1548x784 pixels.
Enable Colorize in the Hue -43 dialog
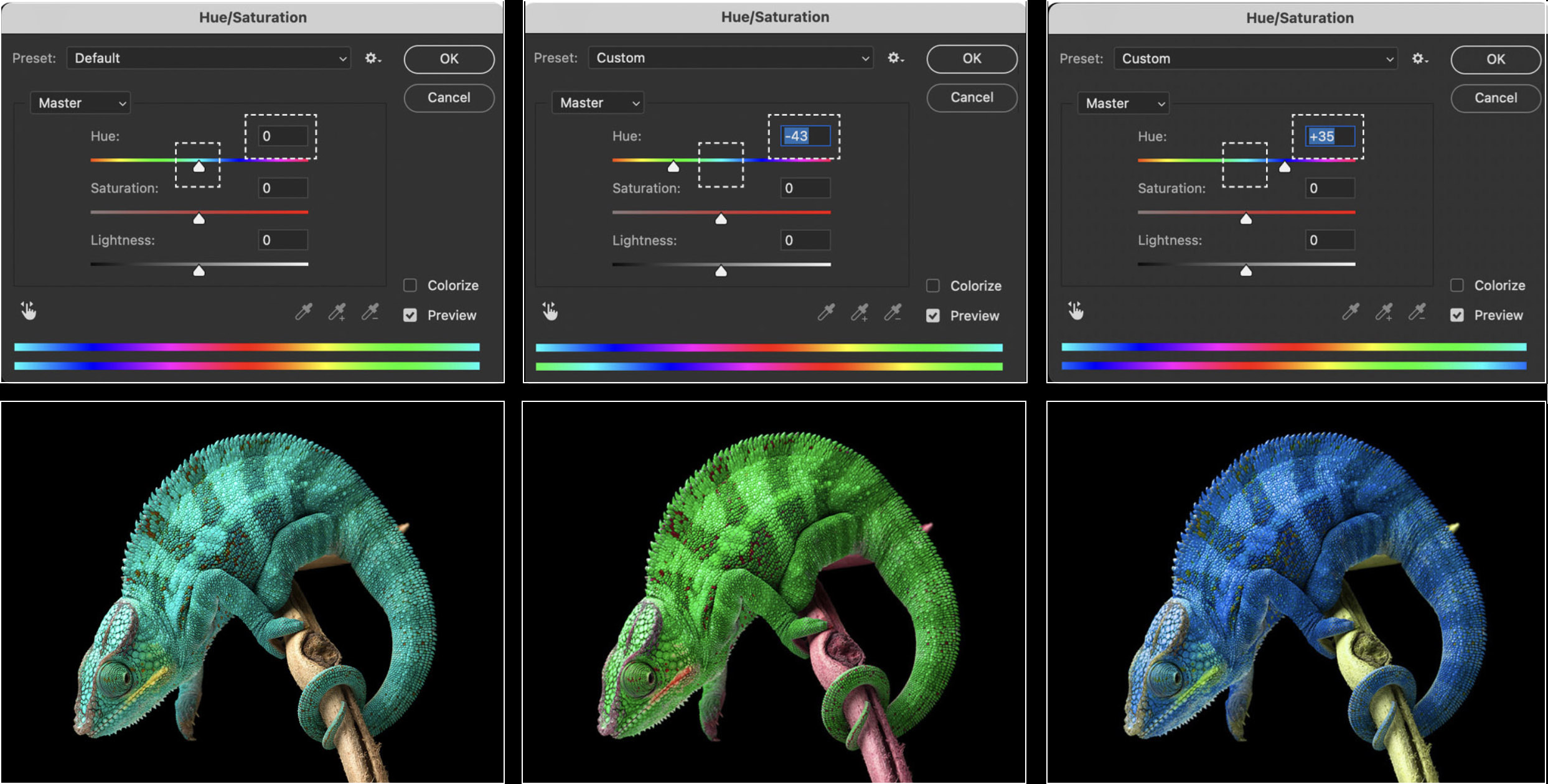click(933, 286)
